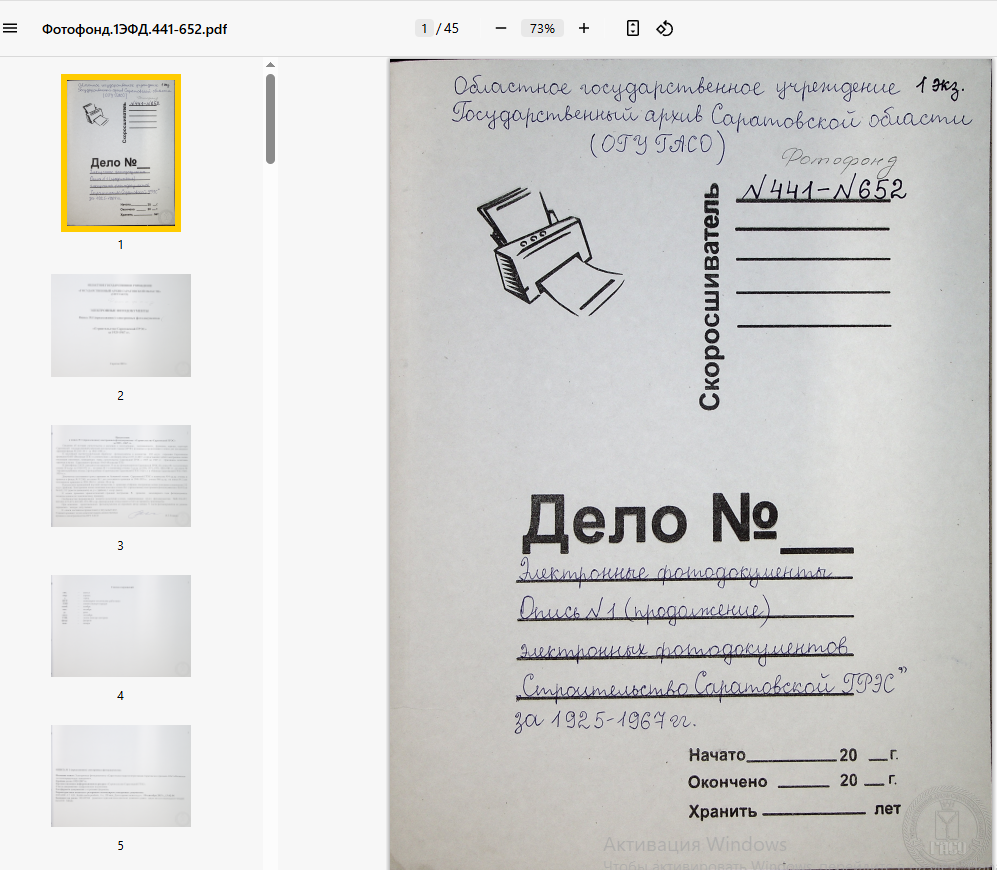Click the zoom out minus icon
Viewport: 997px width, 870px height.
(501, 28)
